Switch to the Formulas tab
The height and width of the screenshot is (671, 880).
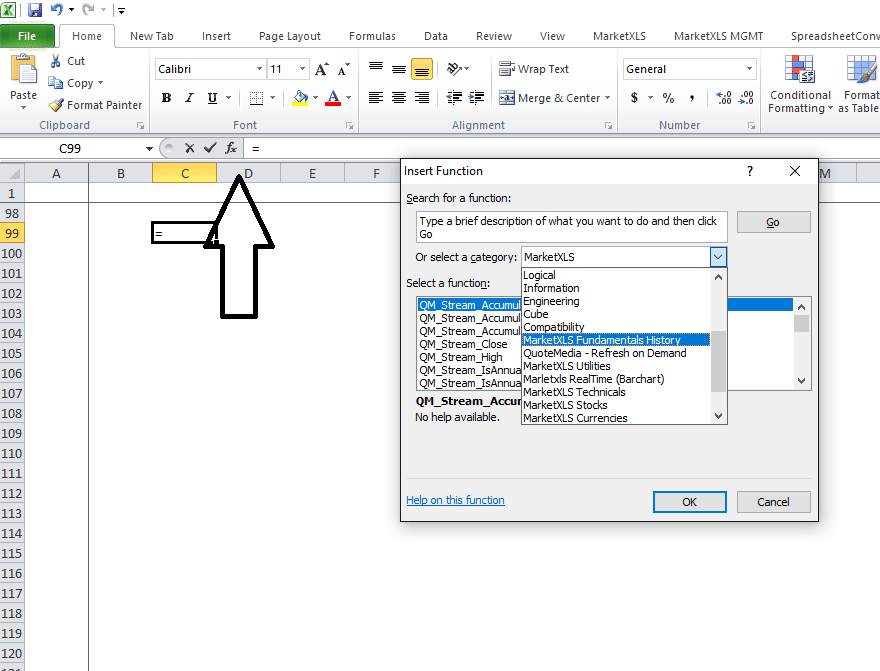click(372, 36)
